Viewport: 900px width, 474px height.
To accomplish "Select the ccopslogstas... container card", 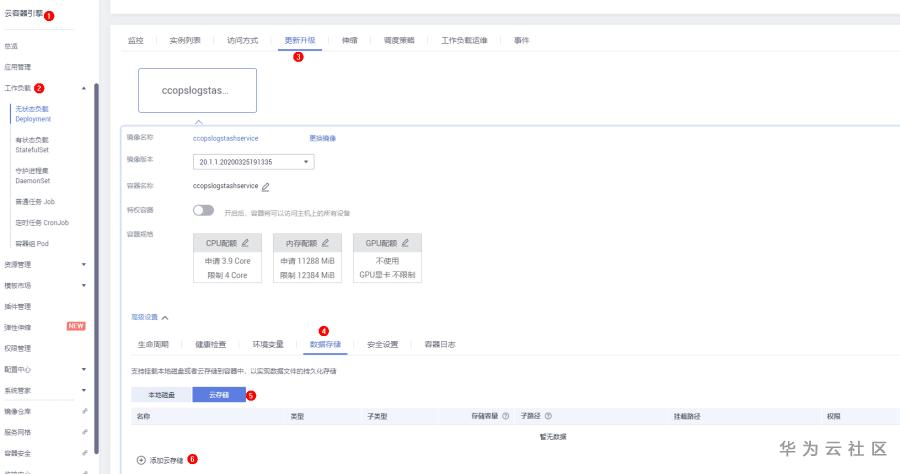I will click(197, 91).
